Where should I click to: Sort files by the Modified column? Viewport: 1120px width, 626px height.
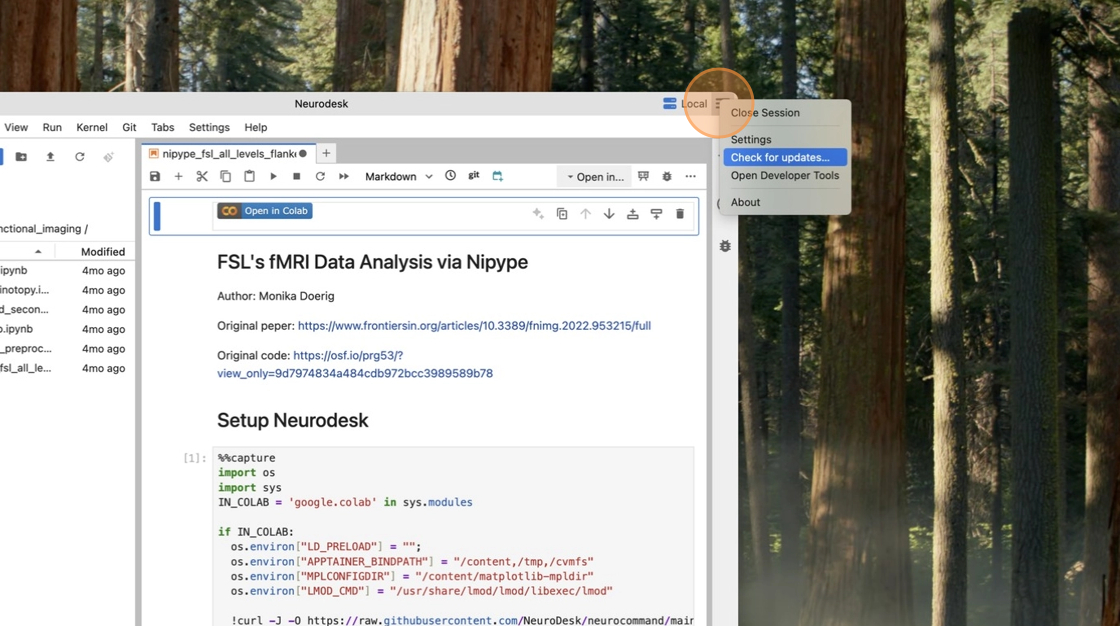click(x=103, y=252)
